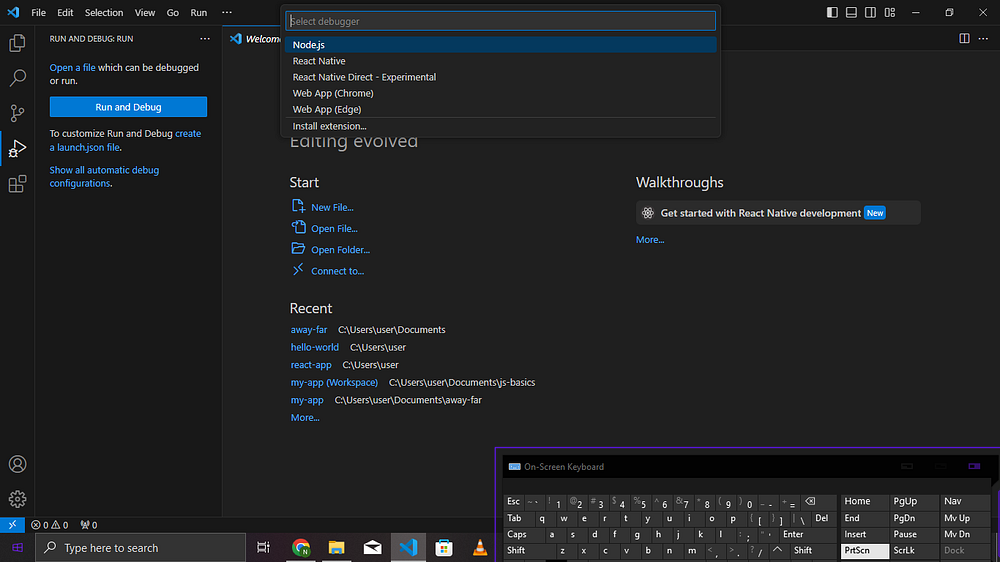Viewport: 1000px width, 562px height.
Task: Open errors and warnings status bar entry
Action: (x=50, y=525)
